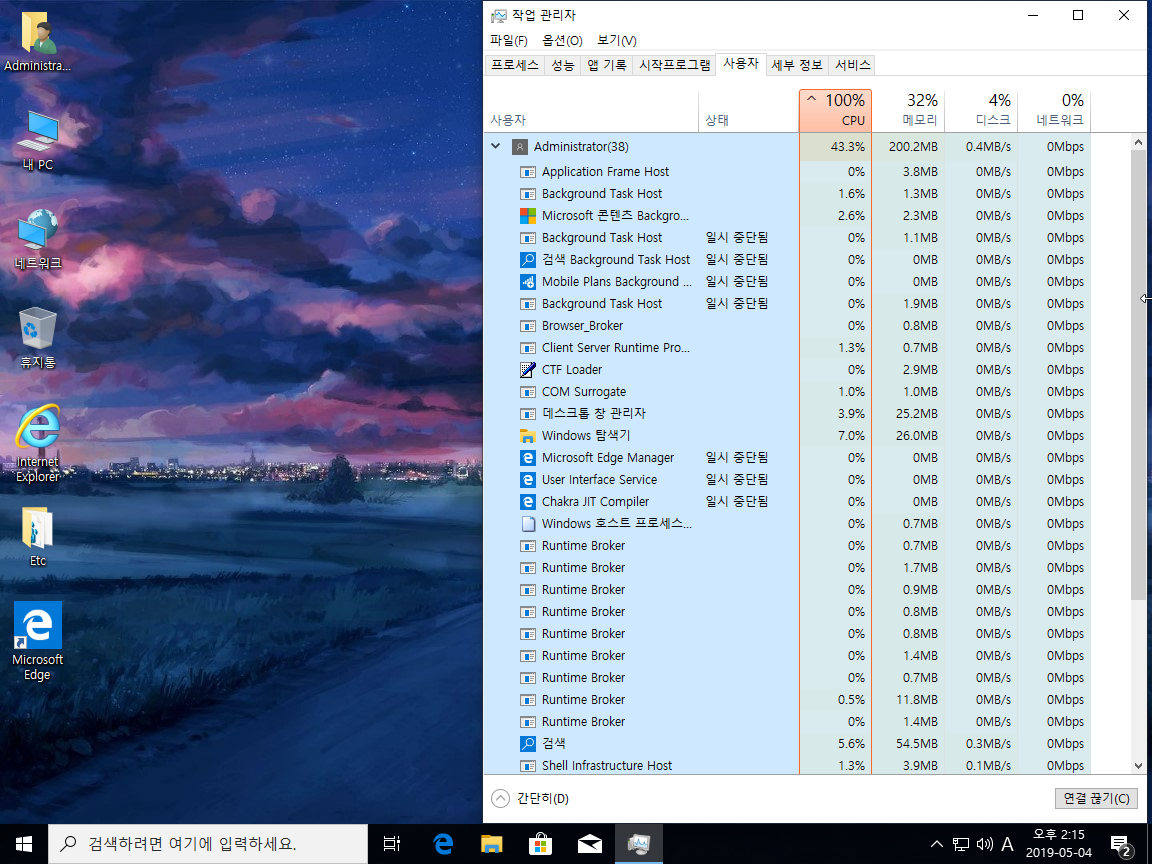Screen dimensions: 1152x864
Task: Open Microsoft Edge from the taskbar
Action: pyautogui.click(x=443, y=843)
